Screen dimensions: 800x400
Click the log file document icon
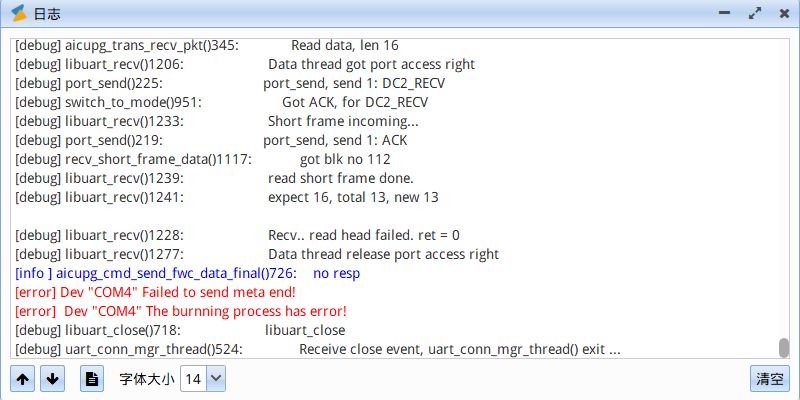point(91,379)
